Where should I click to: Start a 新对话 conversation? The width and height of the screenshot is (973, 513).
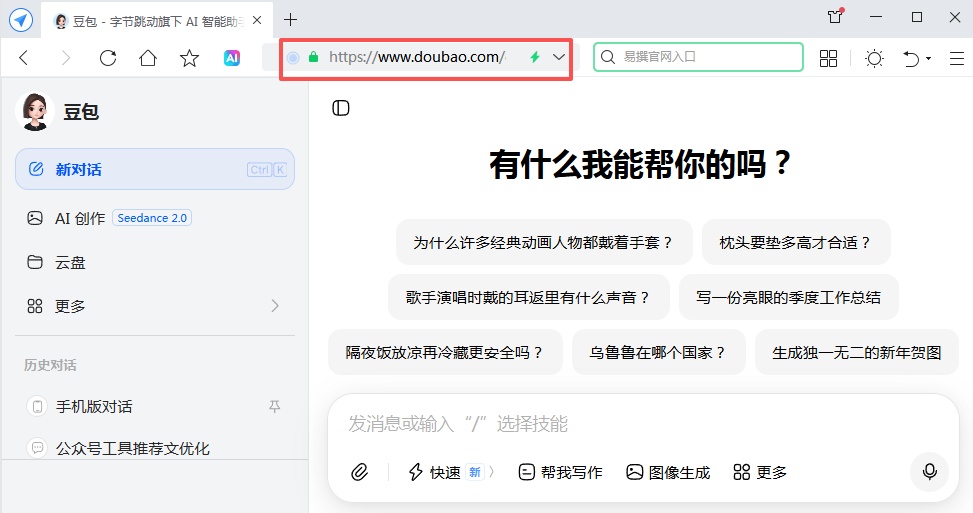coord(155,169)
